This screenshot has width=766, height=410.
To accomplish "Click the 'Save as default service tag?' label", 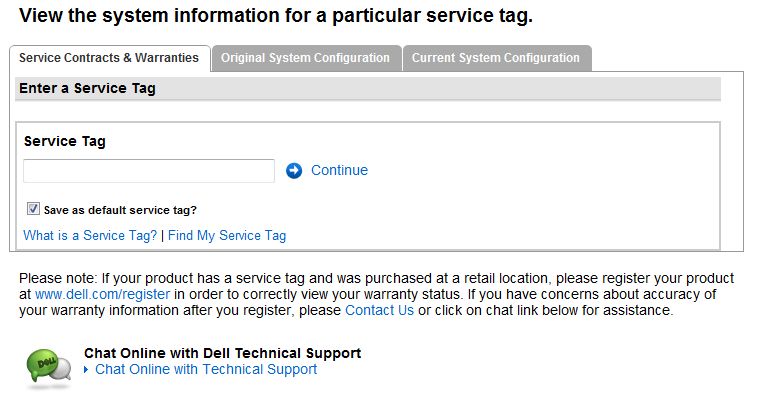I will 120,210.
